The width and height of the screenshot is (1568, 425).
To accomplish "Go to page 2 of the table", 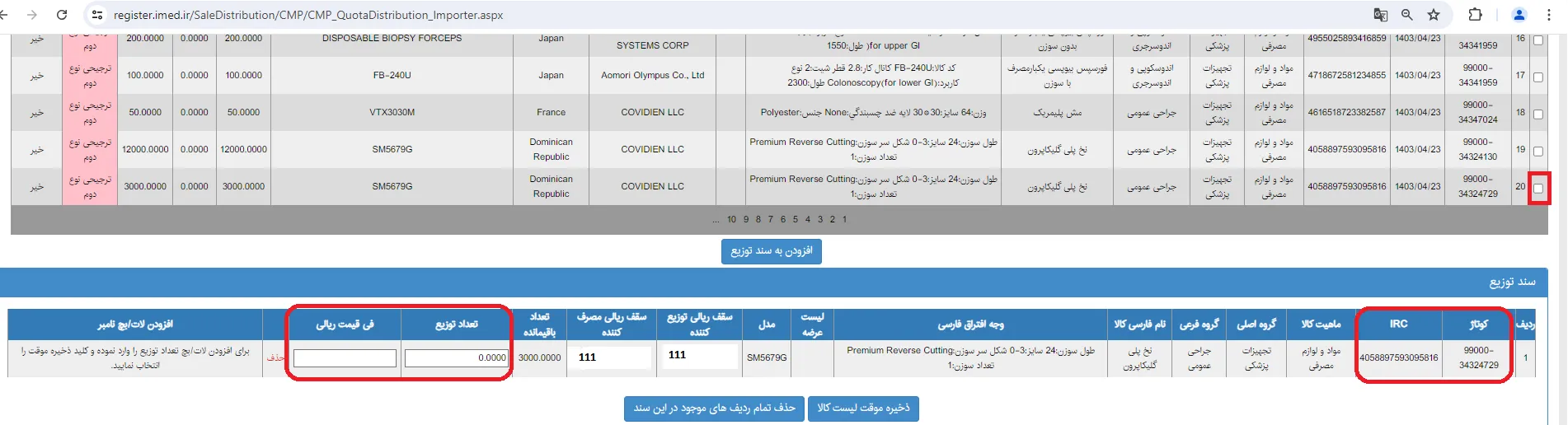I will point(832,220).
